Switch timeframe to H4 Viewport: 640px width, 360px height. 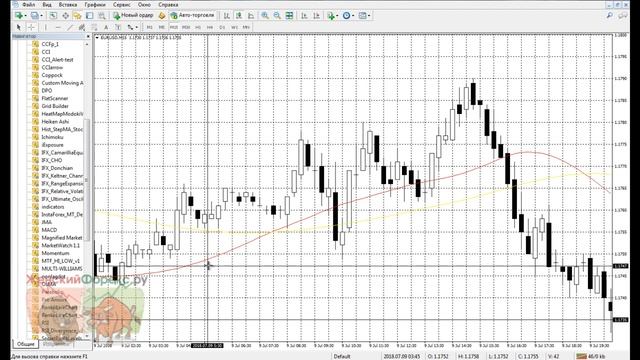coord(210,27)
